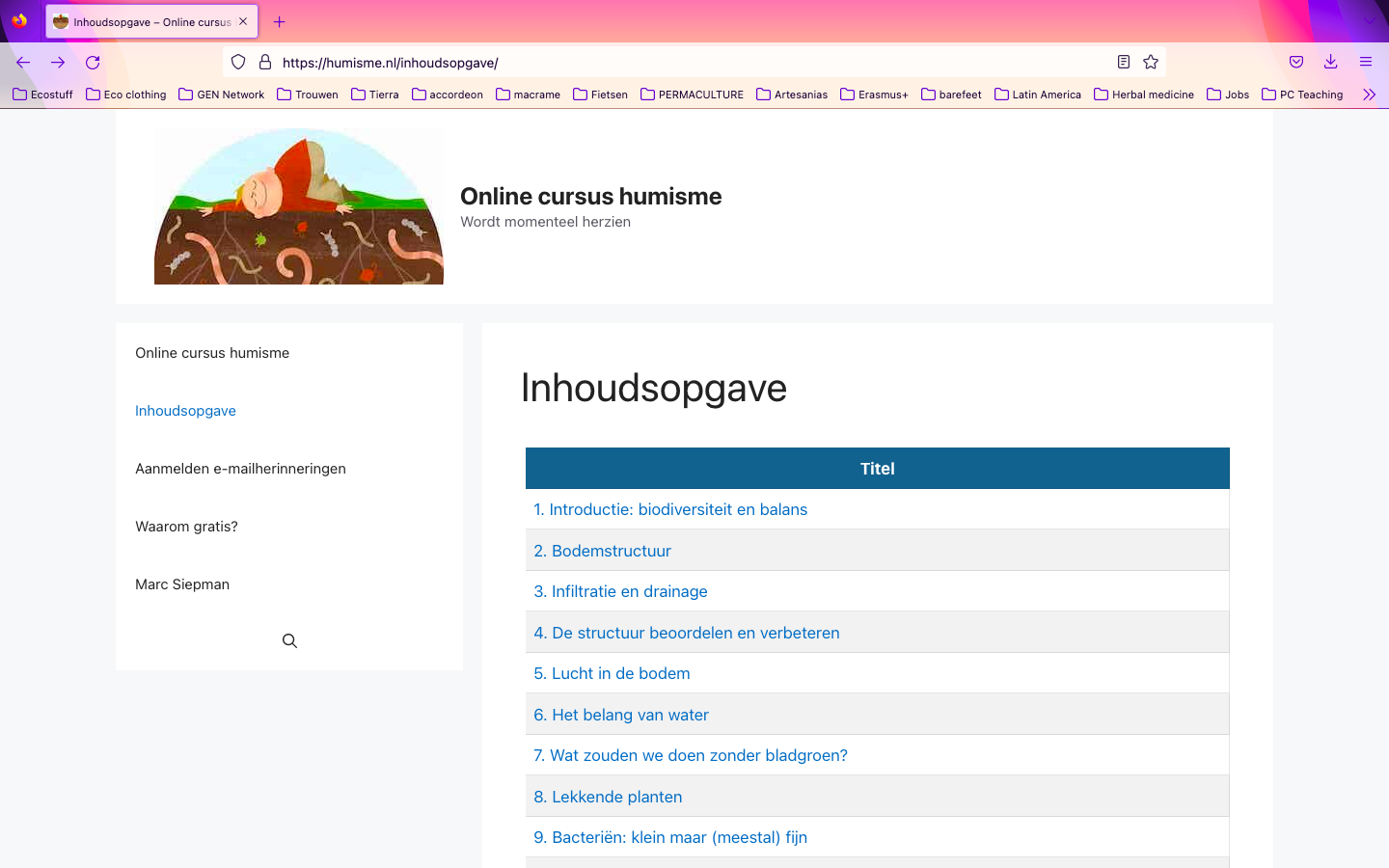Go forward with the browser arrow
The width and height of the screenshot is (1389, 868).
tap(58, 63)
